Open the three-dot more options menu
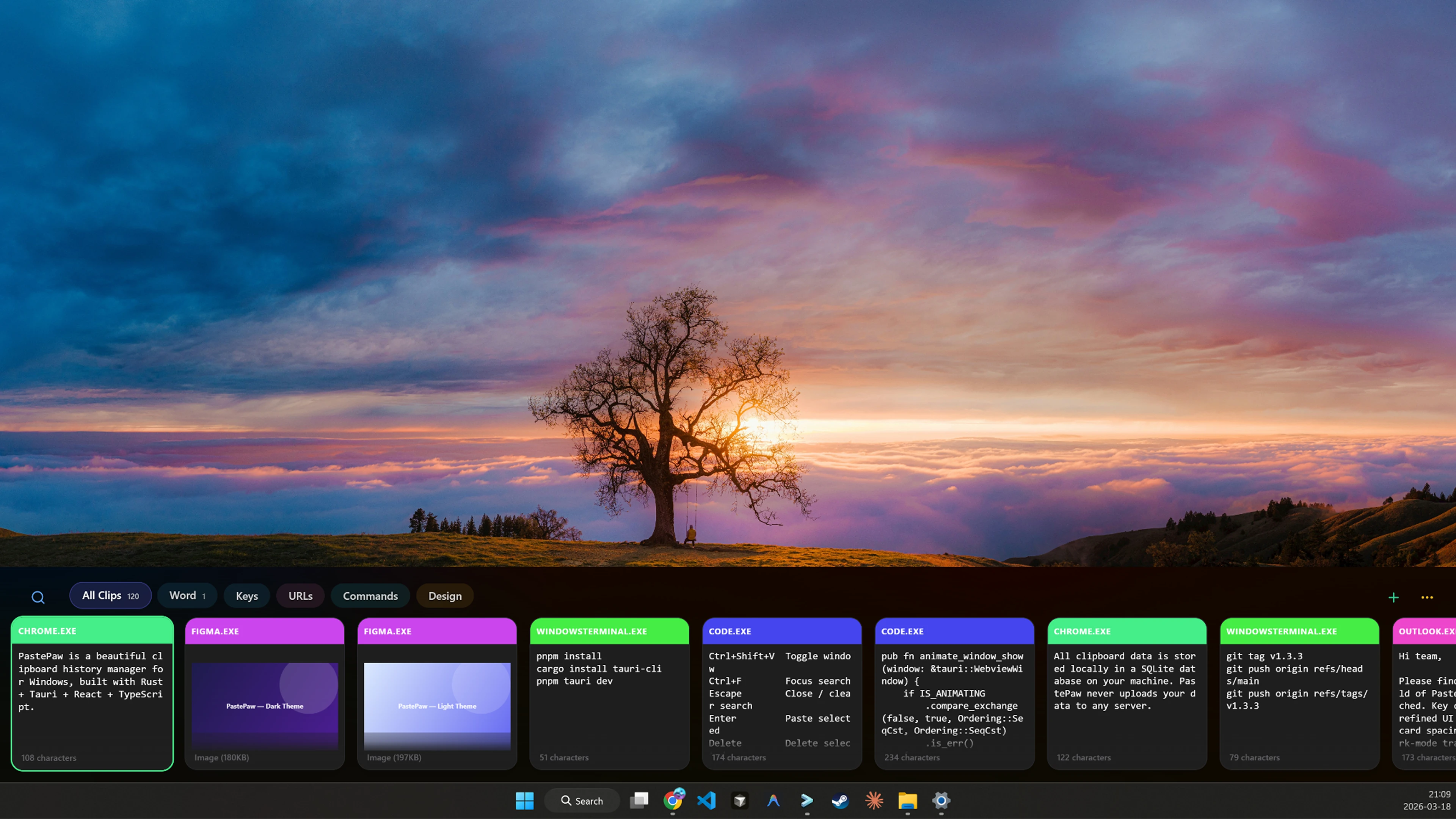This screenshot has width=1456, height=819. pos(1426,598)
